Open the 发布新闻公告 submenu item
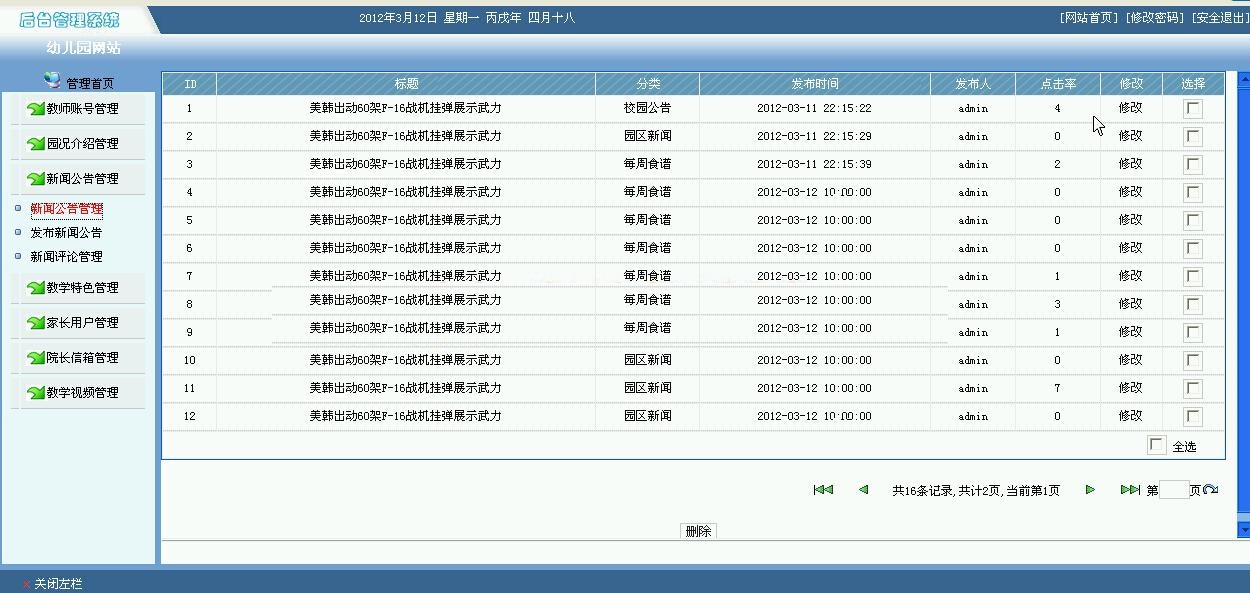Screen dimensions: 1250x593 (x=66, y=233)
